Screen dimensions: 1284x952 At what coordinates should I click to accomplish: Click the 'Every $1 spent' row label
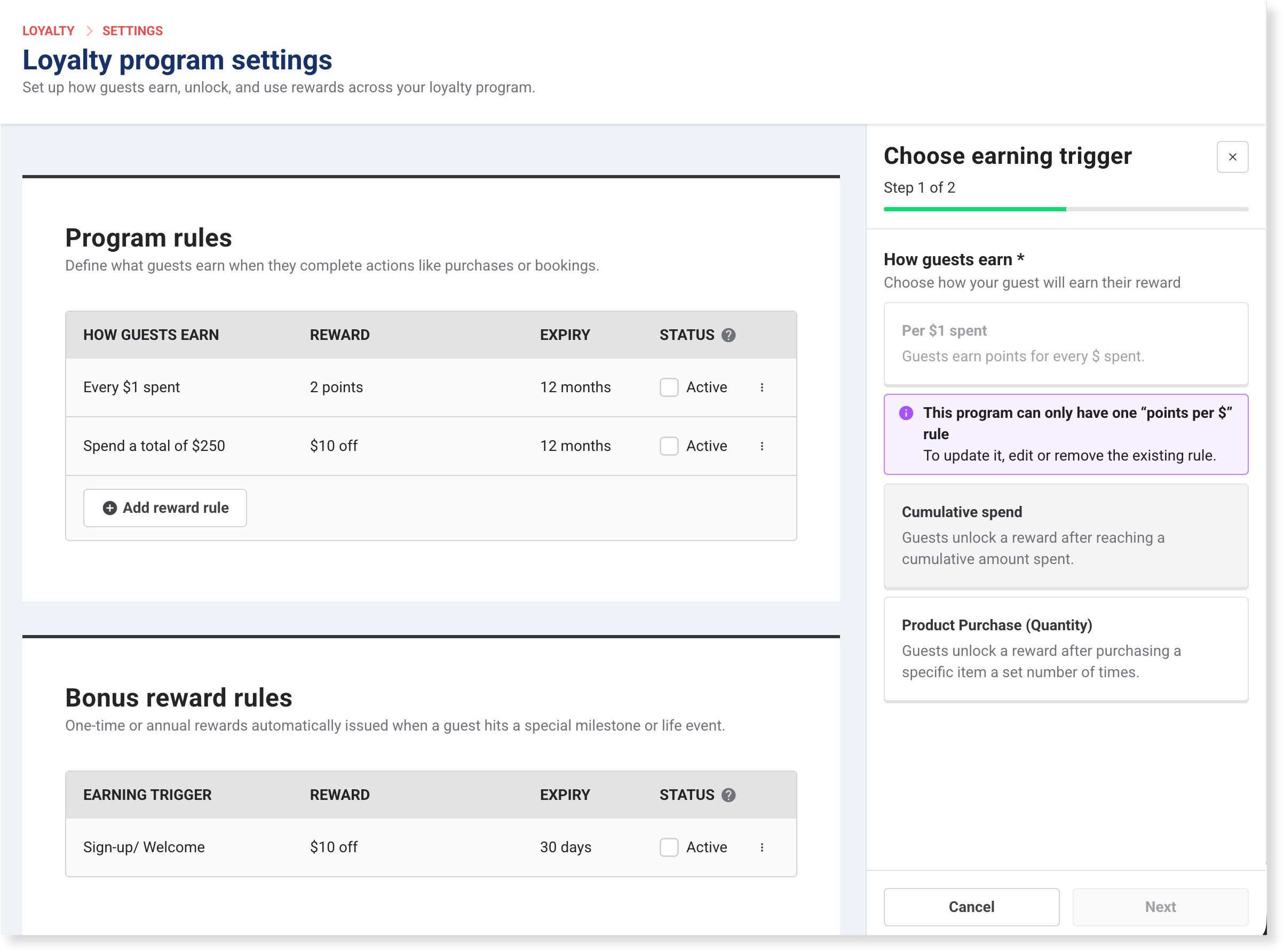click(x=131, y=387)
